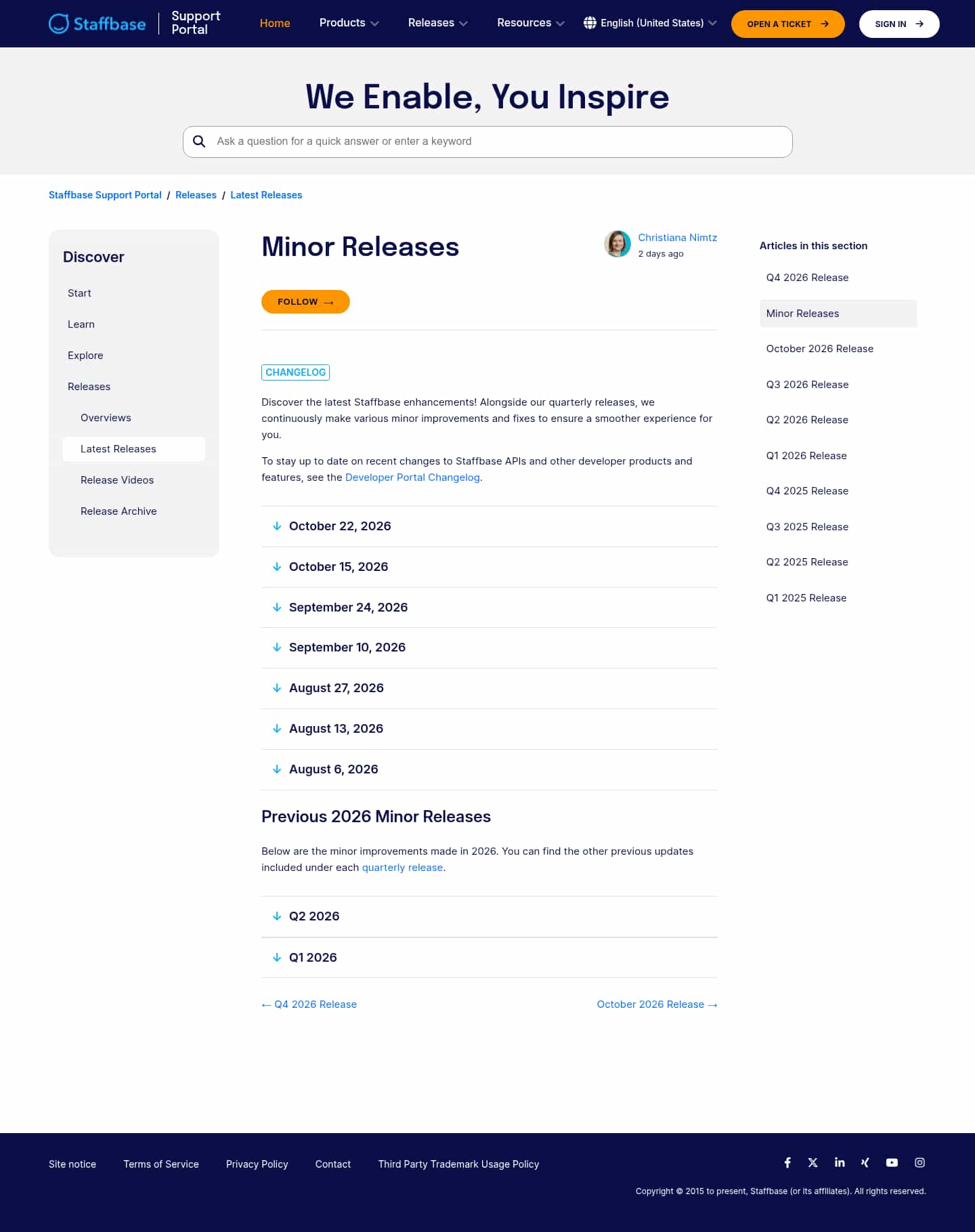Open the Resources navigation dropdown
This screenshot has height=1232, width=975.
pos(531,23)
